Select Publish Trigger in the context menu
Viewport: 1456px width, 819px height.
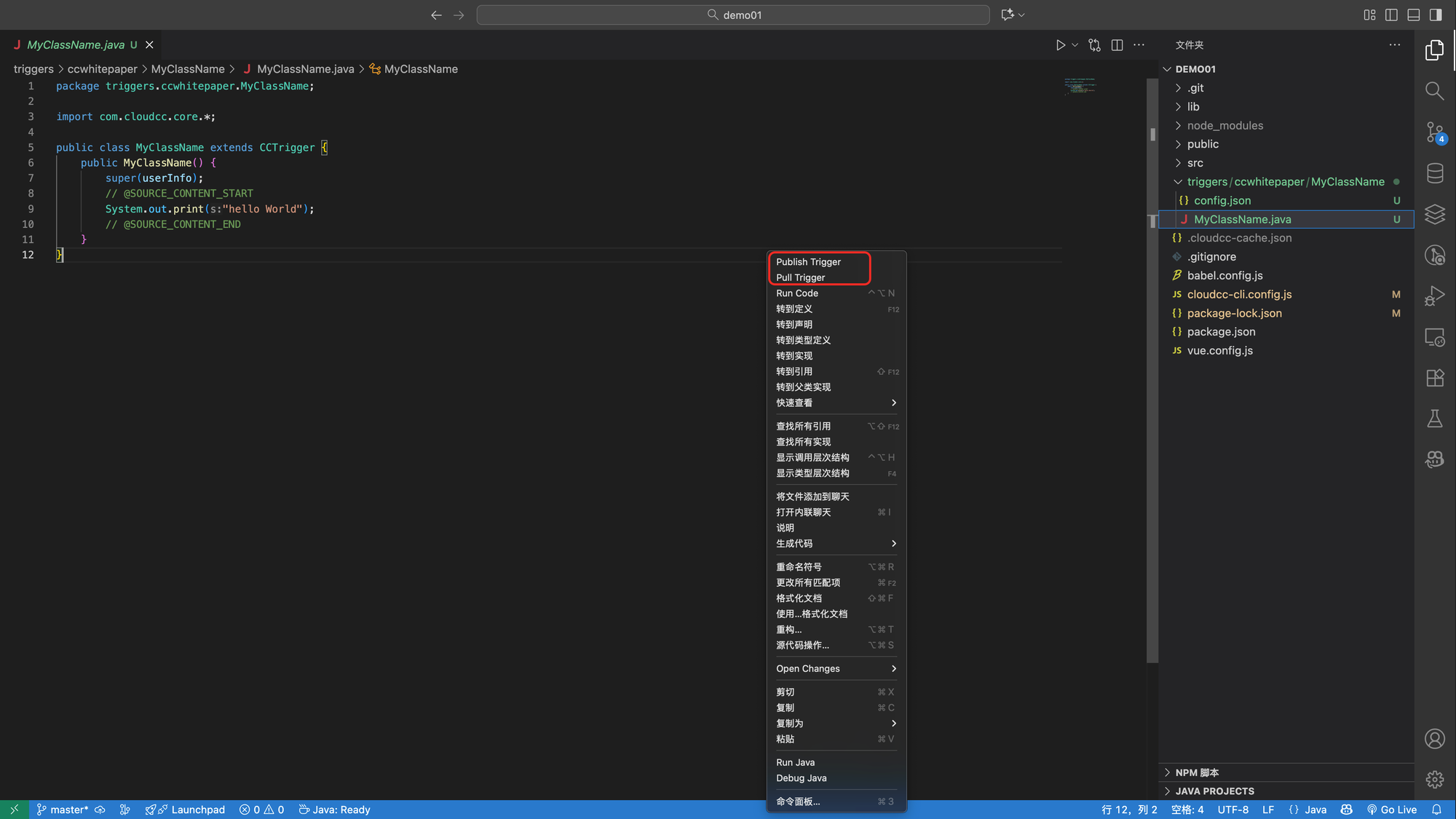(x=808, y=262)
